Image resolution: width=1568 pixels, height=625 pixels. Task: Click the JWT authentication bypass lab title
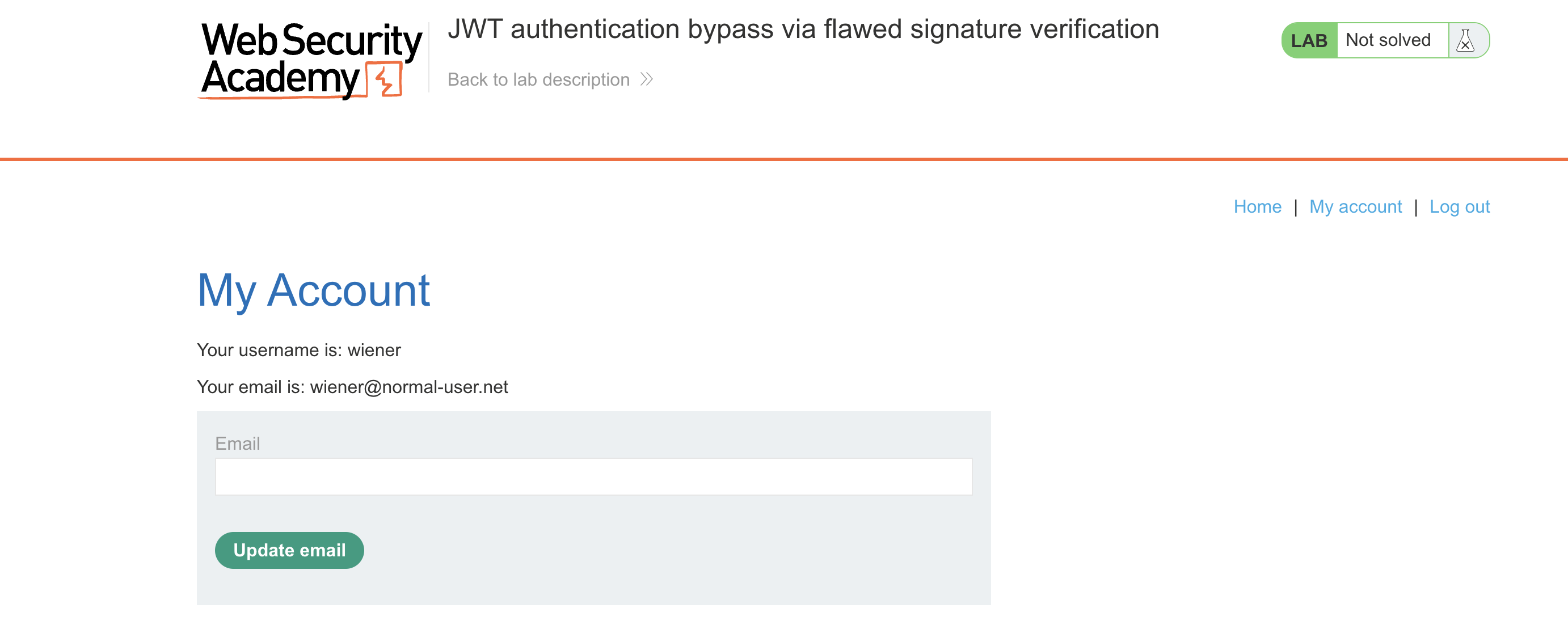pyautogui.click(x=803, y=29)
